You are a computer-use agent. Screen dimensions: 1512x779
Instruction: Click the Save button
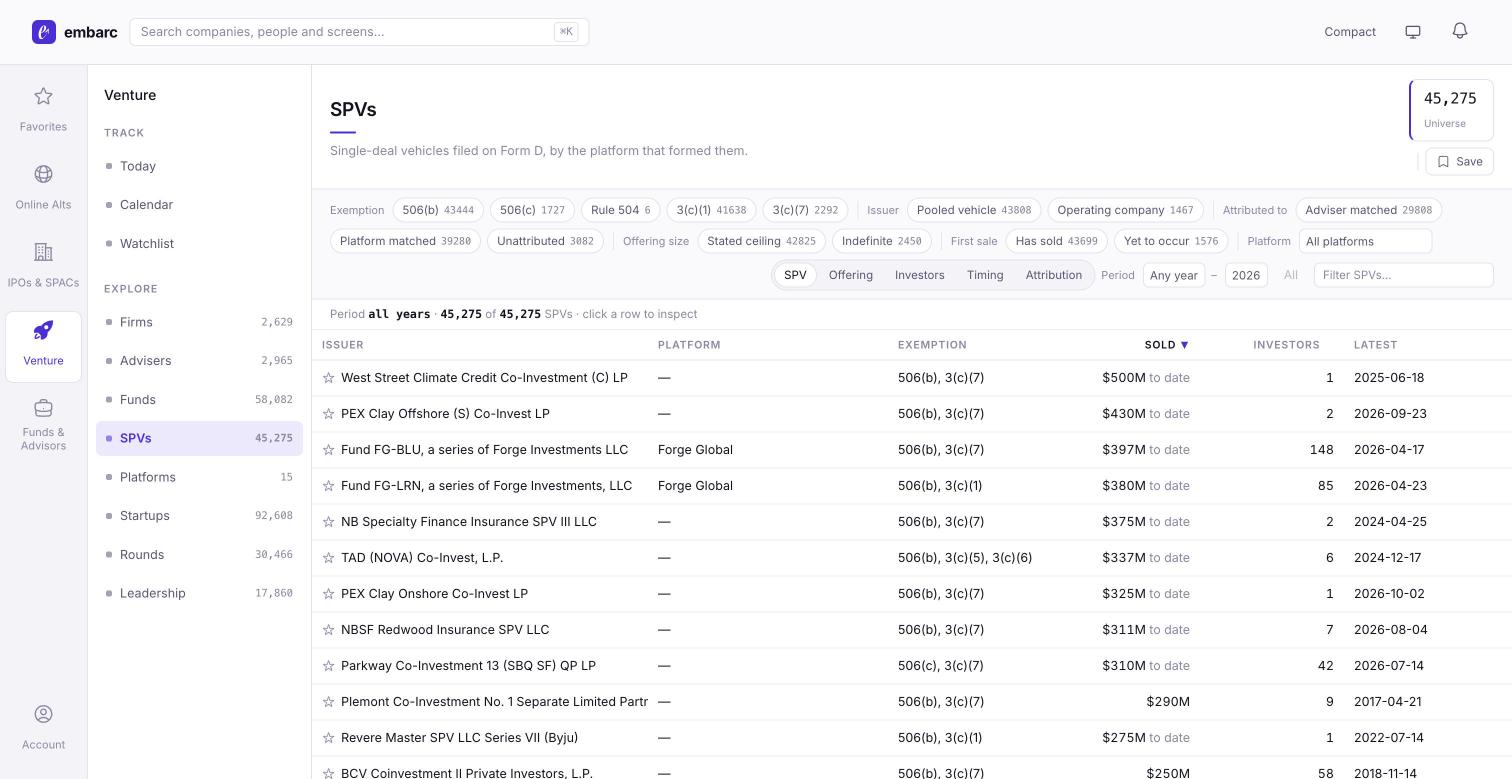pos(1460,161)
